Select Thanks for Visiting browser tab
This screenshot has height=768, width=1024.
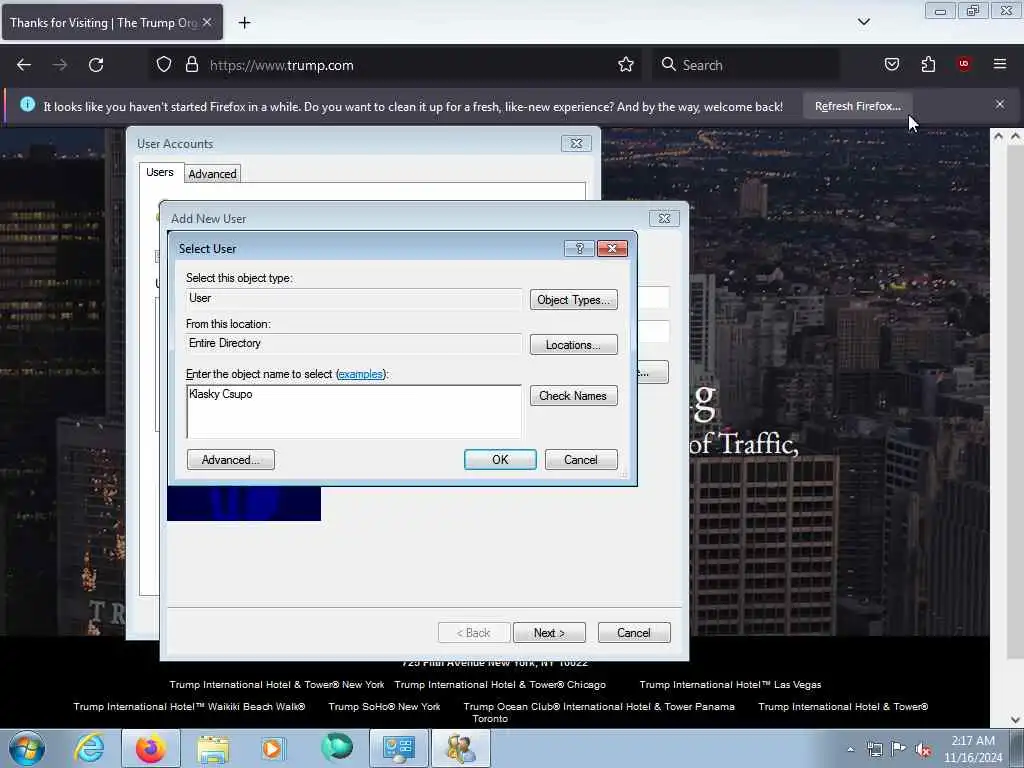(x=112, y=22)
